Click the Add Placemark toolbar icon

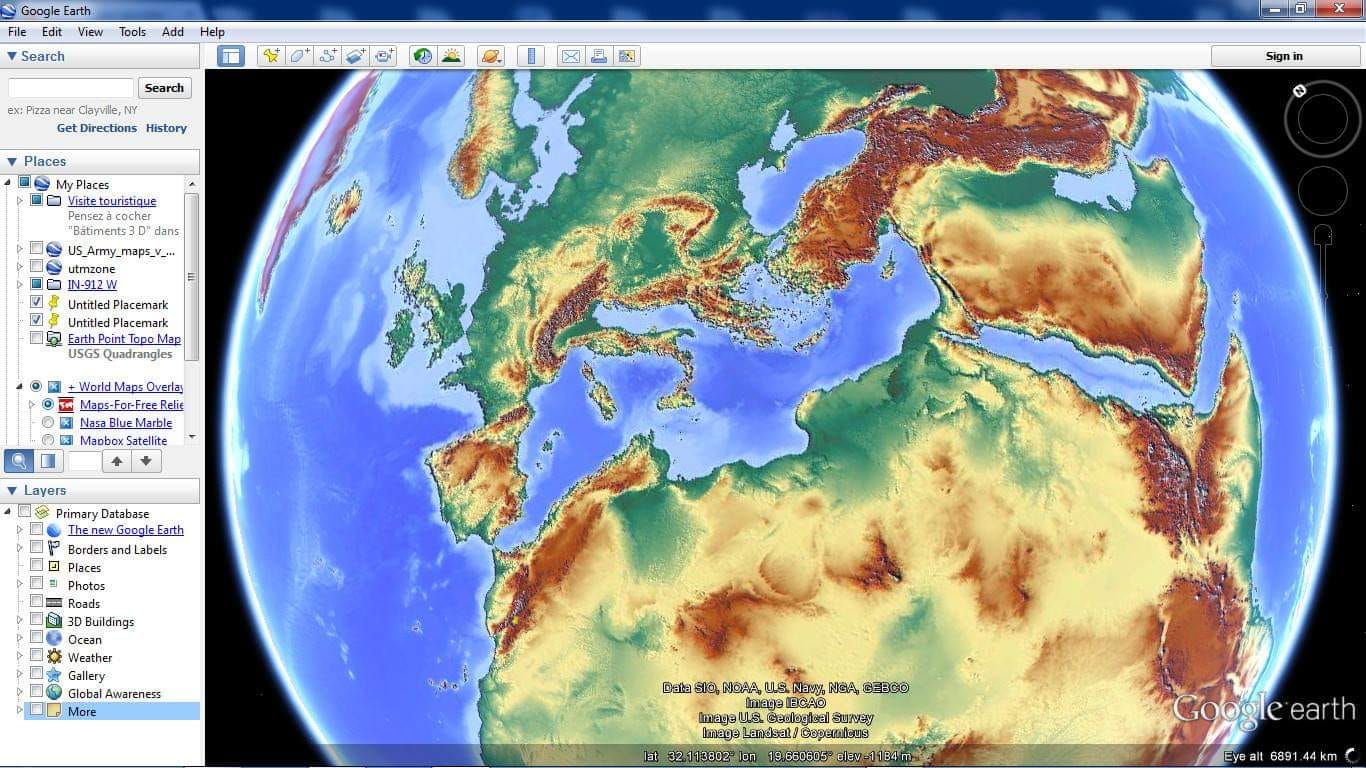tap(271, 56)
